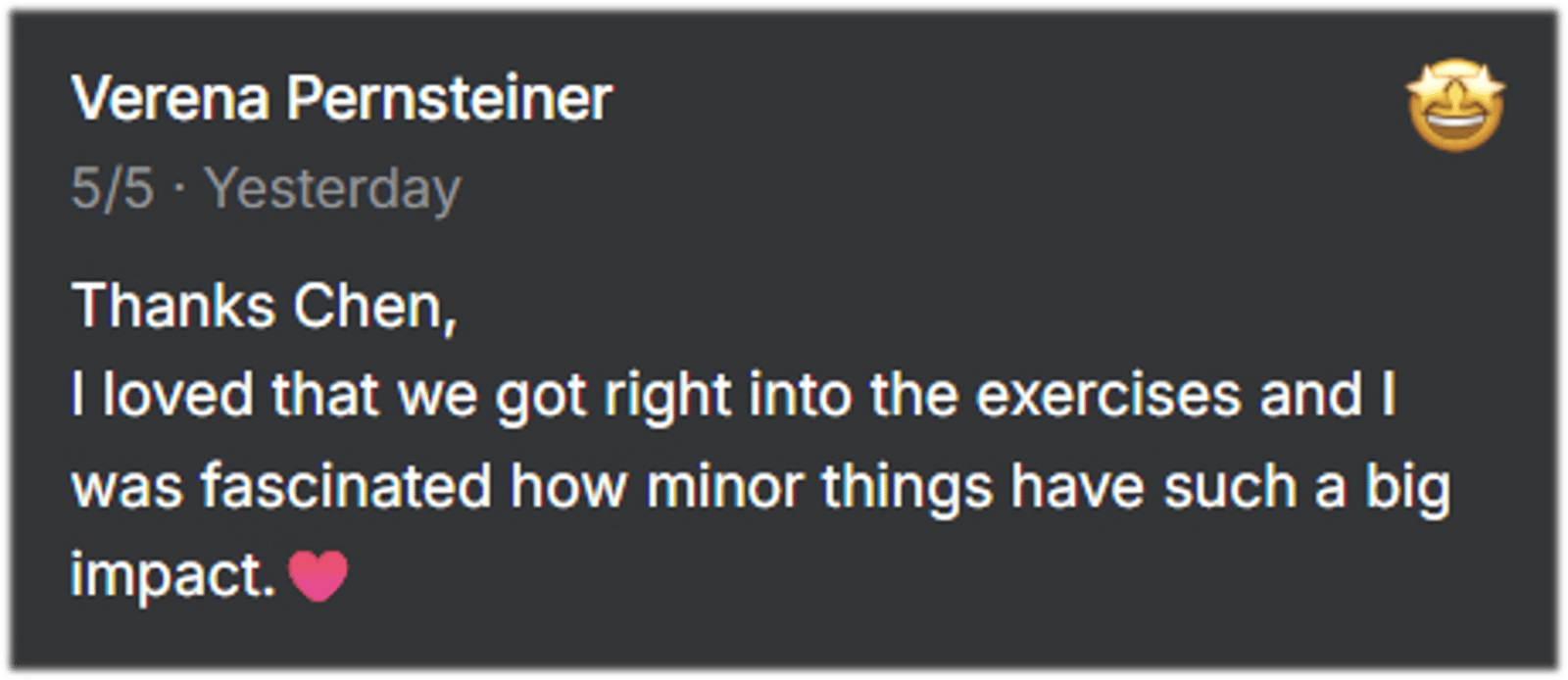
Task: Click the word 'loved' in the review
Action: click(178, 395)
